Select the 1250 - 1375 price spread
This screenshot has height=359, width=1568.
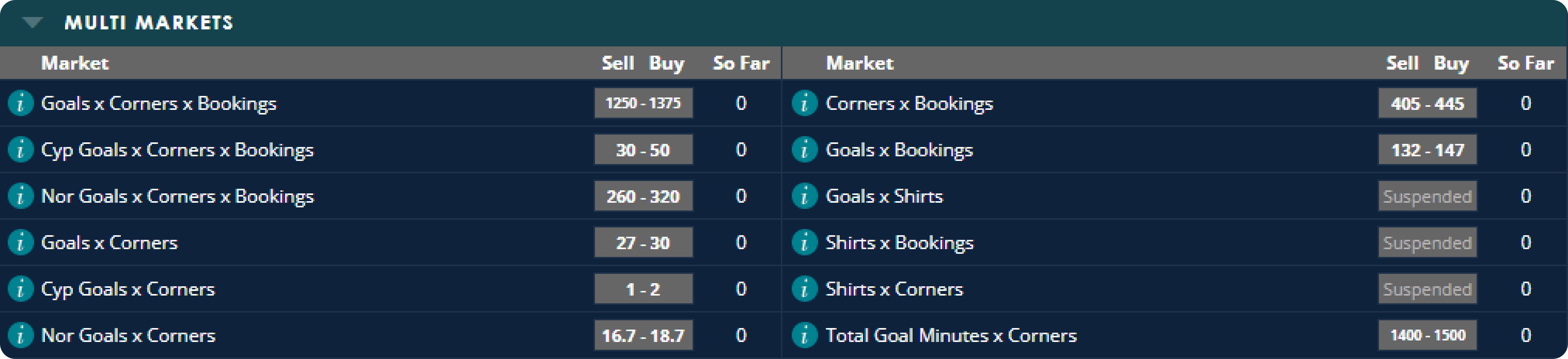[x=643, y=103]
